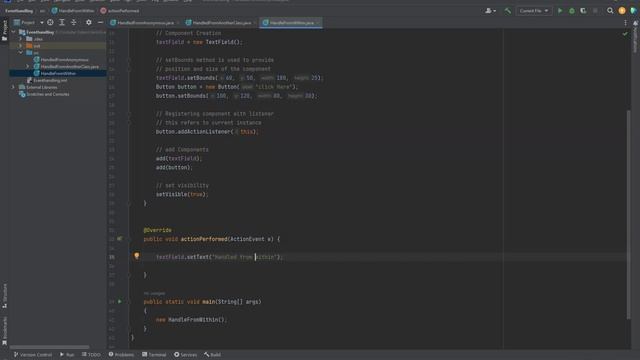Run the current file with the green play icon
The height and width of the screenshot is (360, 640).
tap(560, 11)
